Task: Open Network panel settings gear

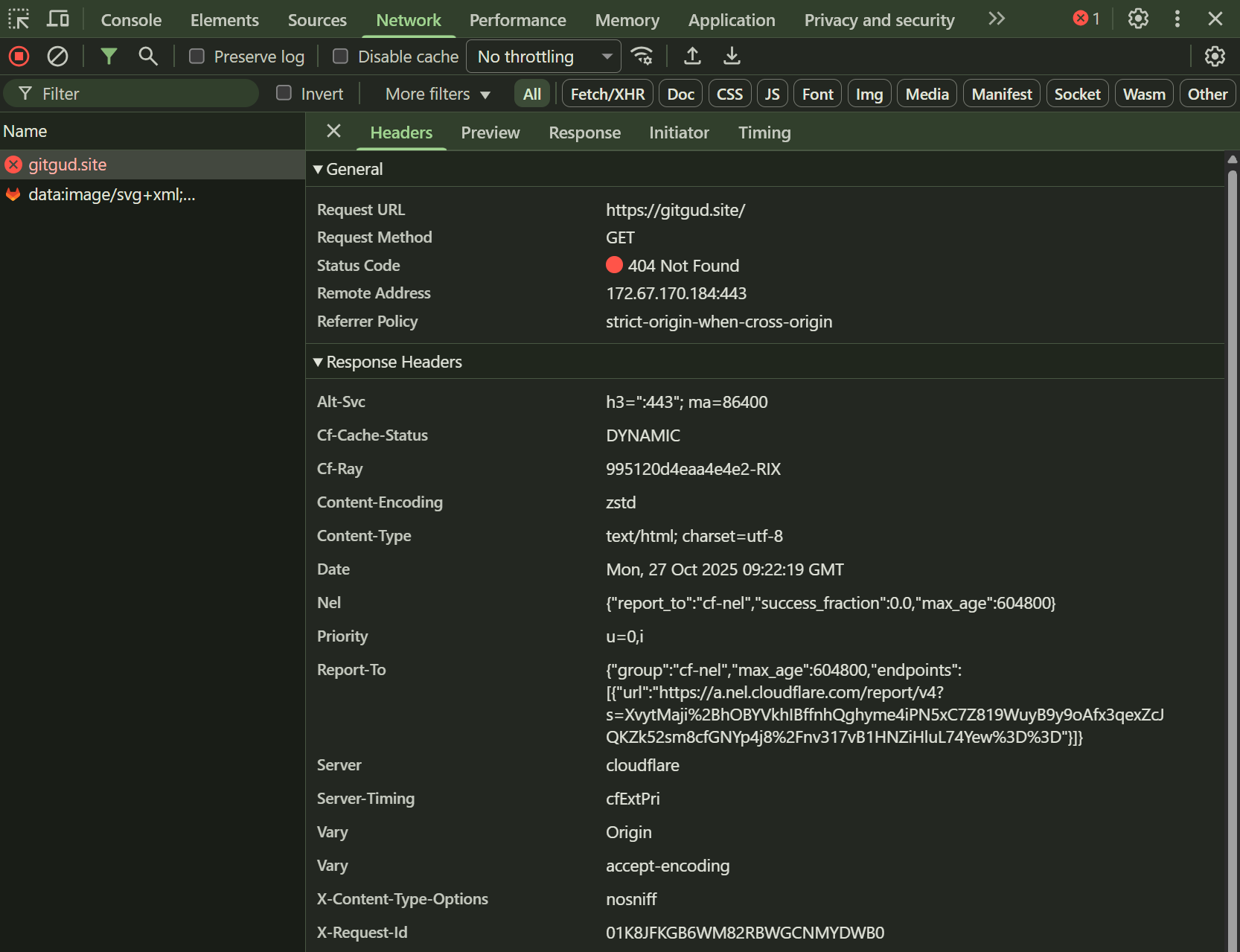Action: 1215,56
